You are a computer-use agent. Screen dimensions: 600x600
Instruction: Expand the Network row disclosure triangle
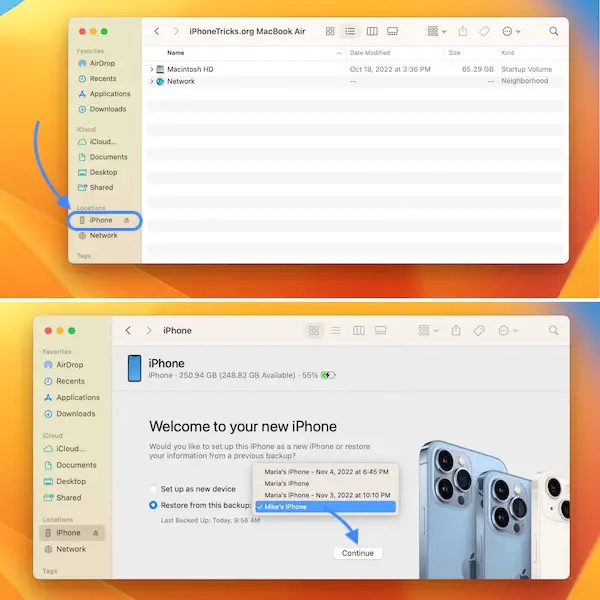pos(152,81)
